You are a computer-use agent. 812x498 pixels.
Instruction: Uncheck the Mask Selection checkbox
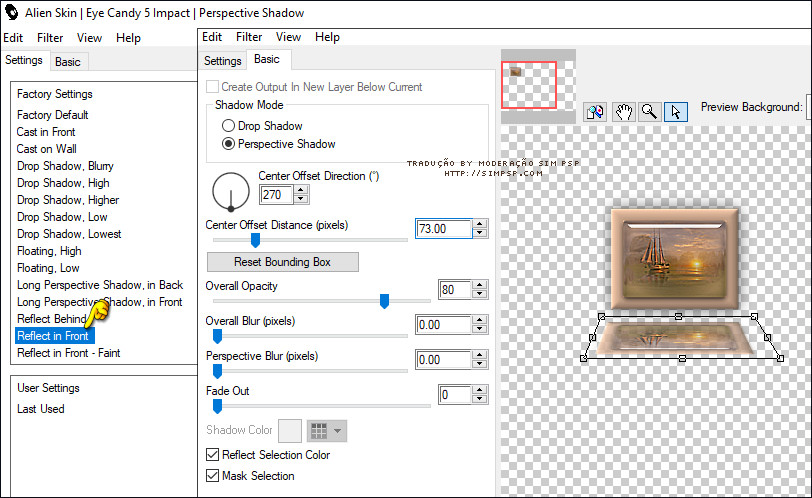[x=212, y=476]
